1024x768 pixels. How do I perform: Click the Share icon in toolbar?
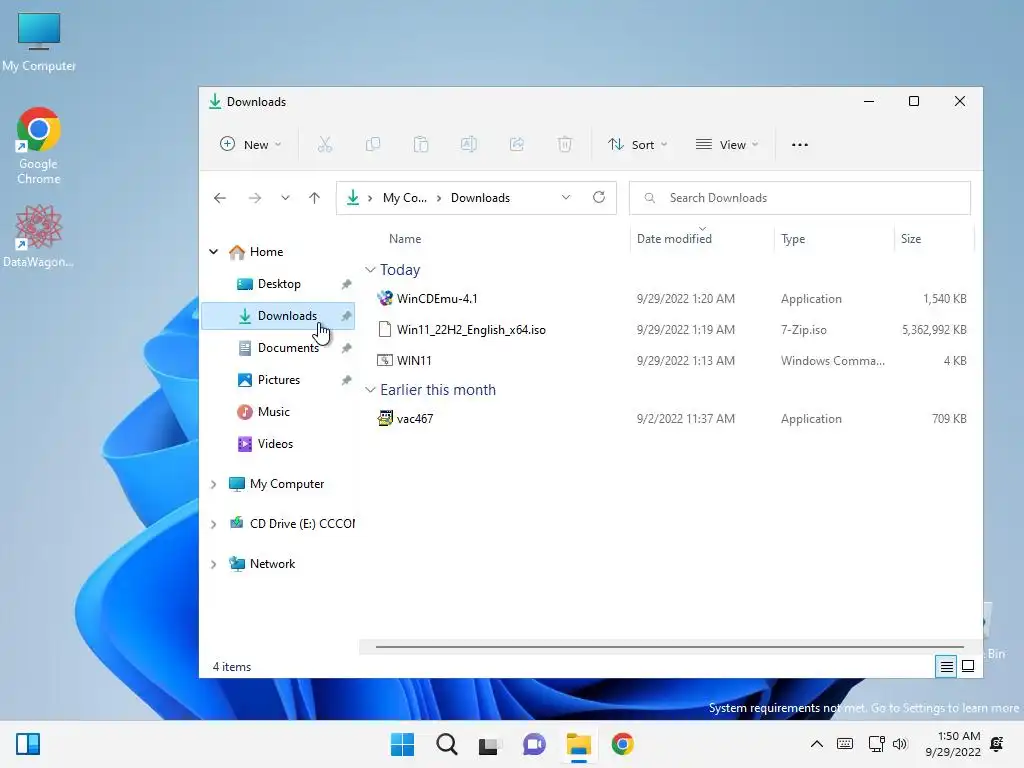(517, 144)
